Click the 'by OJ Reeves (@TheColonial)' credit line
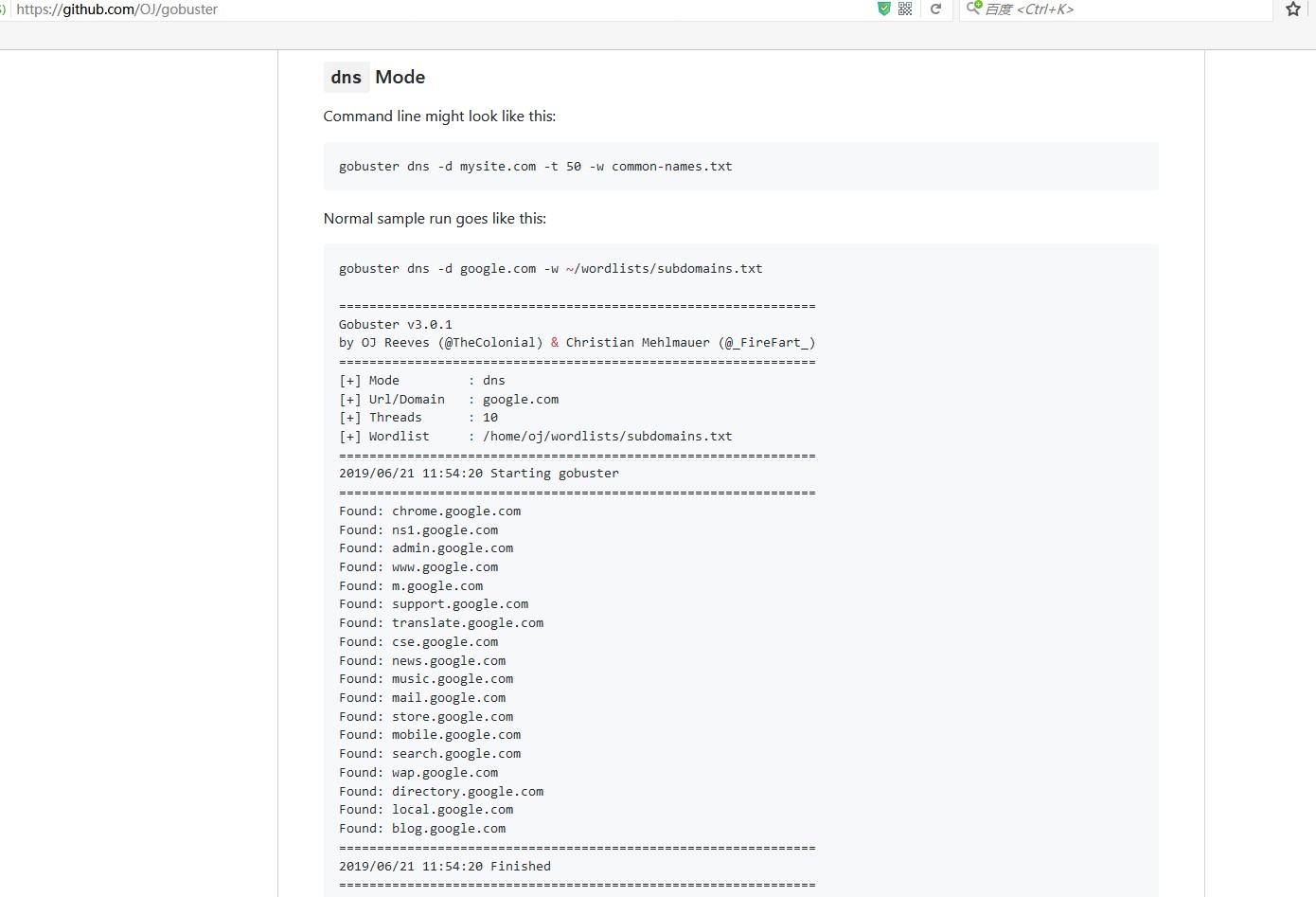Screen dimensions: 1316x897 tap(578, 343)
